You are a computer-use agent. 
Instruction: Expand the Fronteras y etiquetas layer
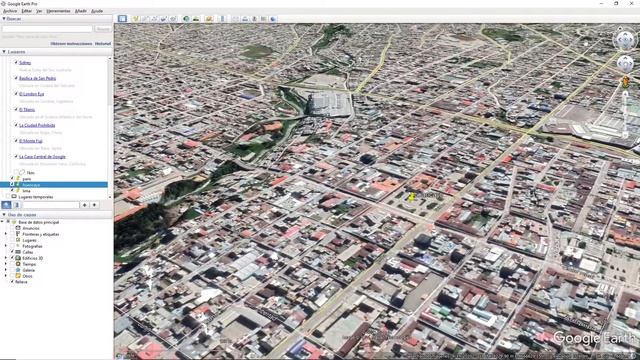6,234
